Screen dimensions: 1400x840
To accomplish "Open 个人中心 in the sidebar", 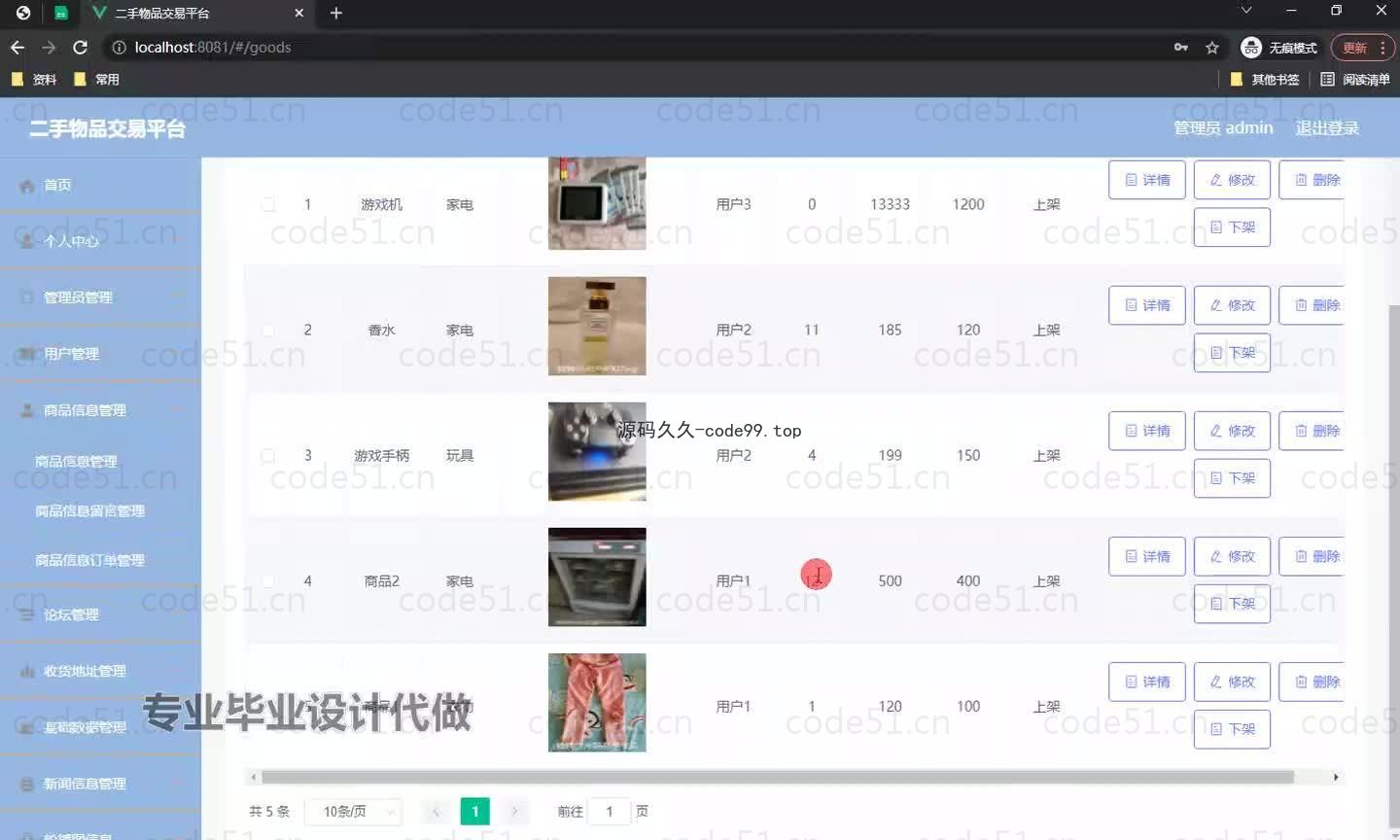I will pos(71,241).
